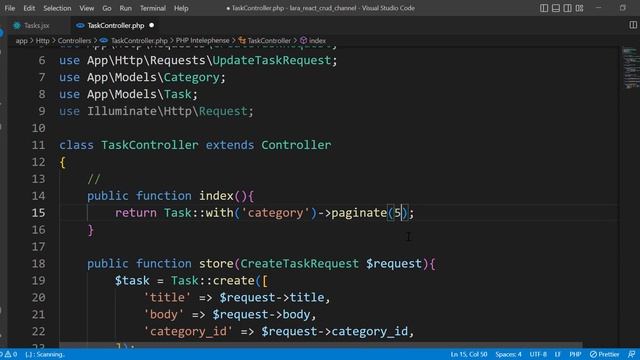Select language mode PHP
Screen dimensions: 640x360
[x=575, y=354]
